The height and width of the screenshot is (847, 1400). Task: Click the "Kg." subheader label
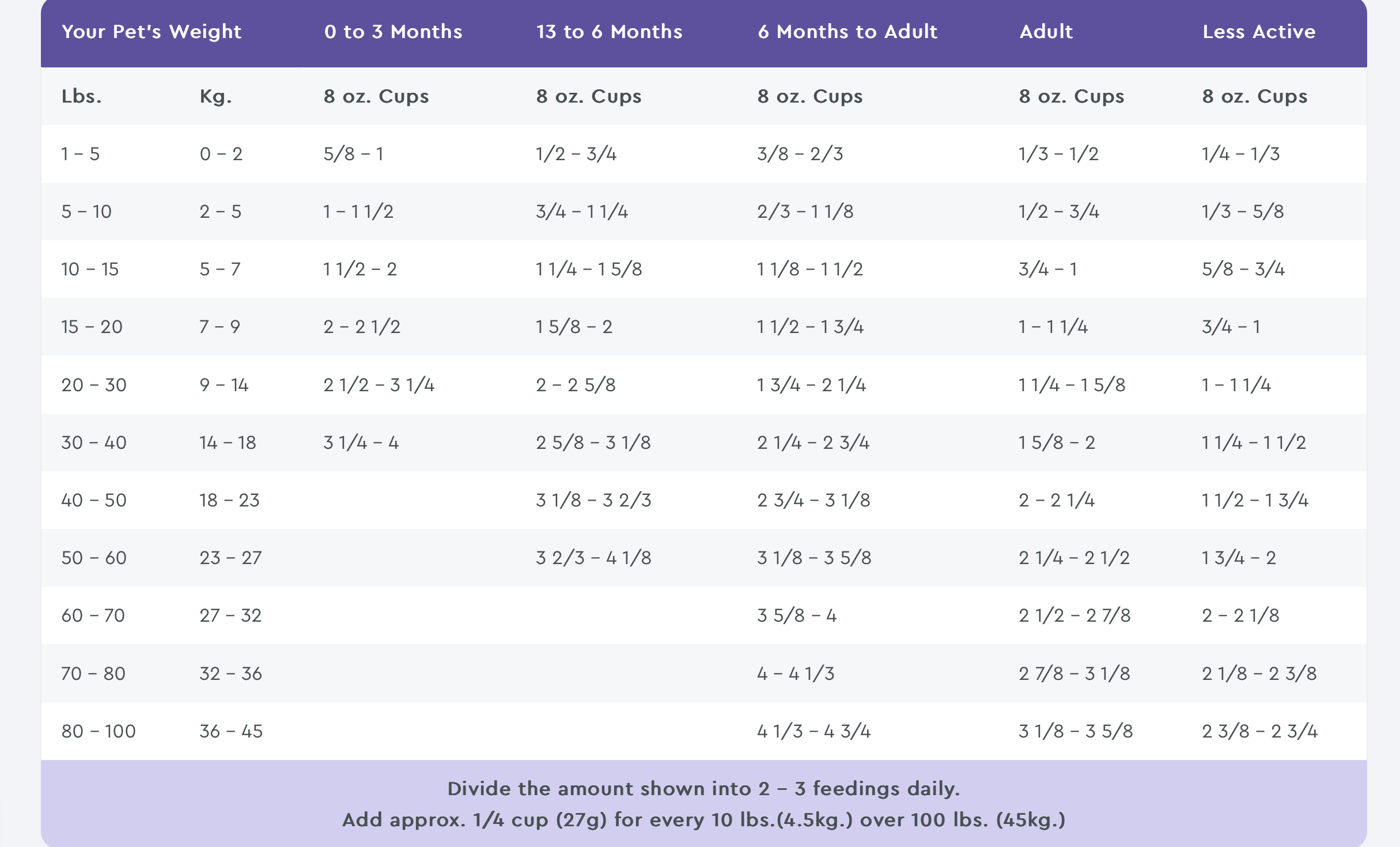click(215, 96)
